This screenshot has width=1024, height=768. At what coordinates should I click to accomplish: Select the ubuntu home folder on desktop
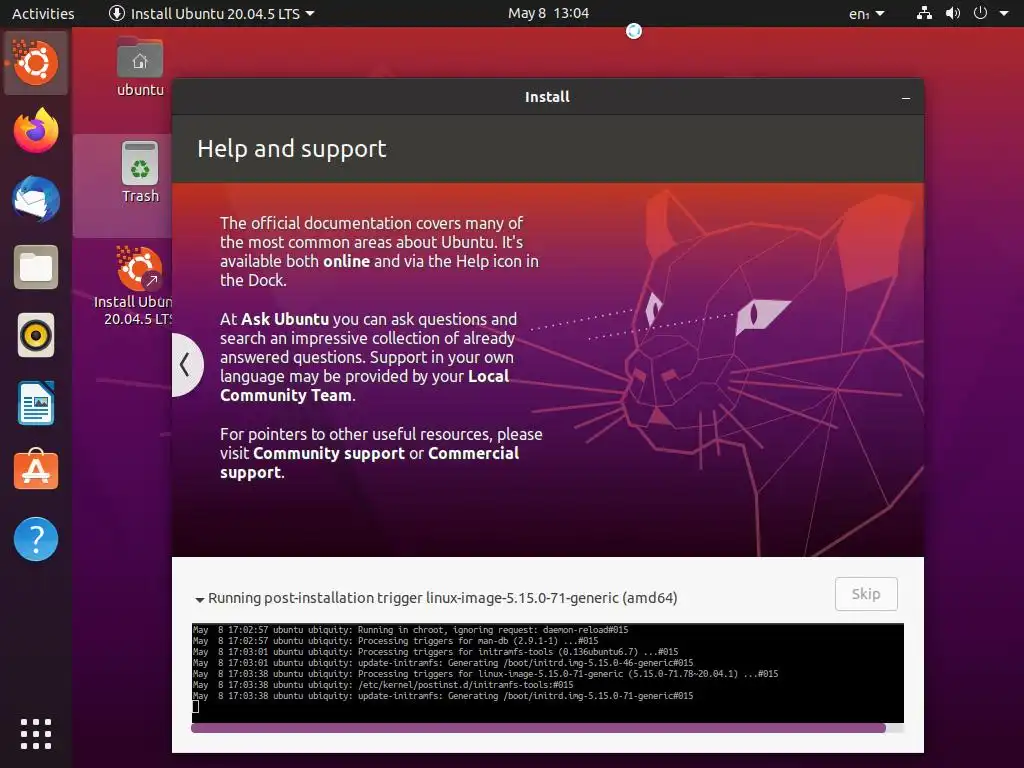coord(140,67)
